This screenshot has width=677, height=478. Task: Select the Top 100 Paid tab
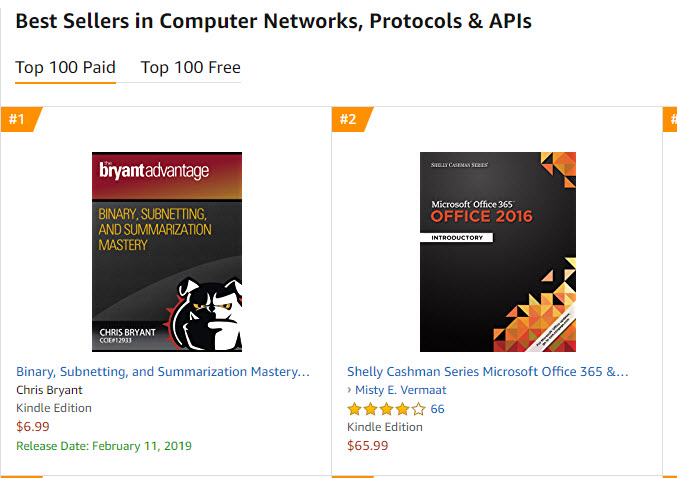(66, 68)
